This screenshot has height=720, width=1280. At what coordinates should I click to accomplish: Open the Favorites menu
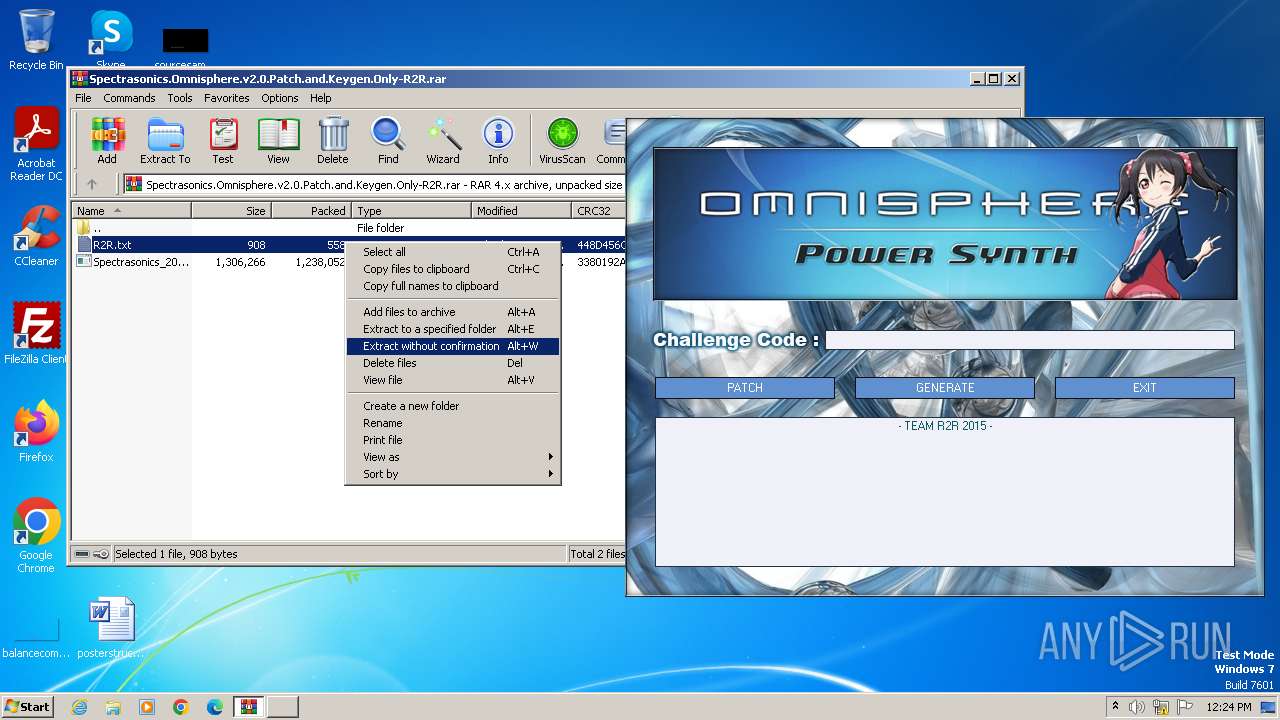click(227, 98)
